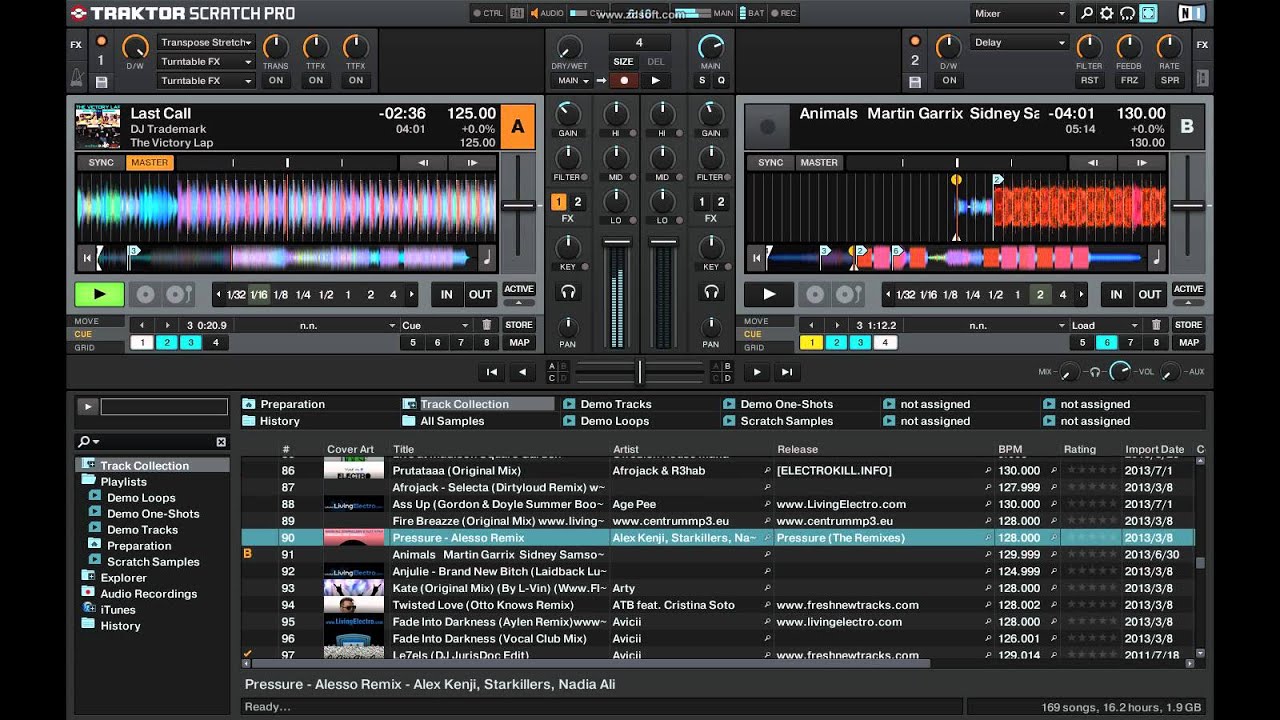Open the Load type dropdown on deck B

pos(1105,325)
